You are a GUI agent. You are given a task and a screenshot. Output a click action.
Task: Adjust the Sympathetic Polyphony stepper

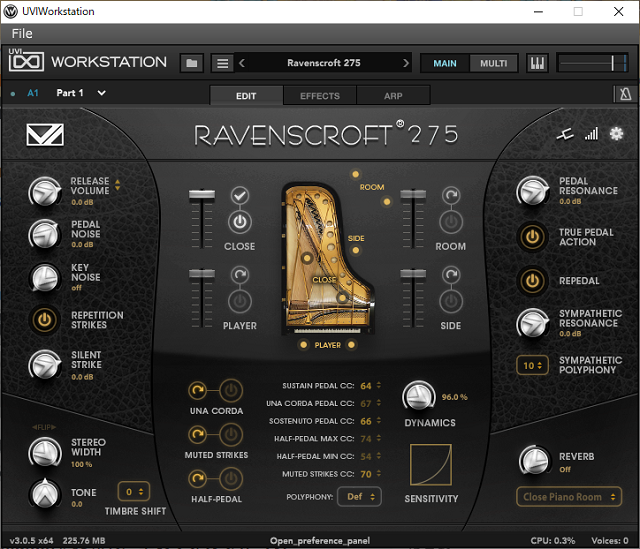click(x=533, y=365)
